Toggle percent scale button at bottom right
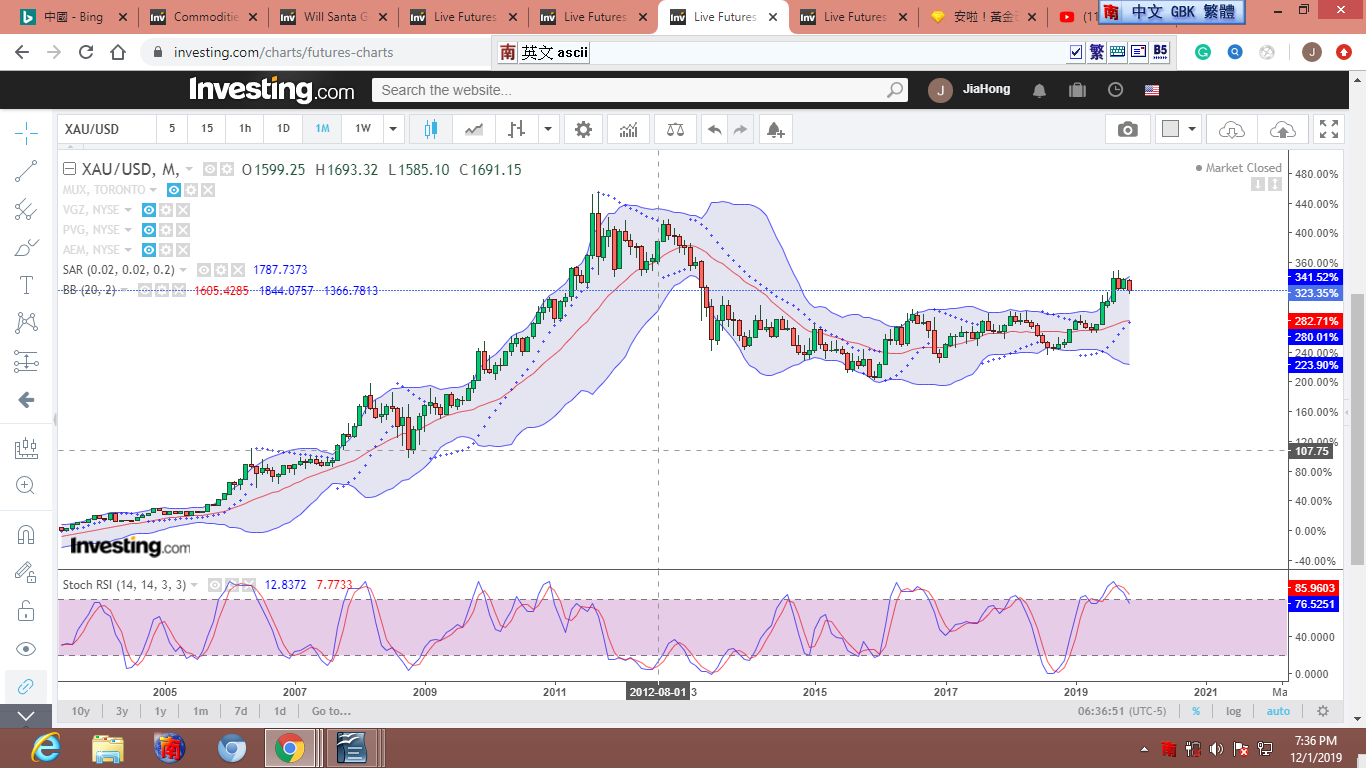This screenshot has height=768, width=1366. pyautogui.click(x=1196, y=711)
